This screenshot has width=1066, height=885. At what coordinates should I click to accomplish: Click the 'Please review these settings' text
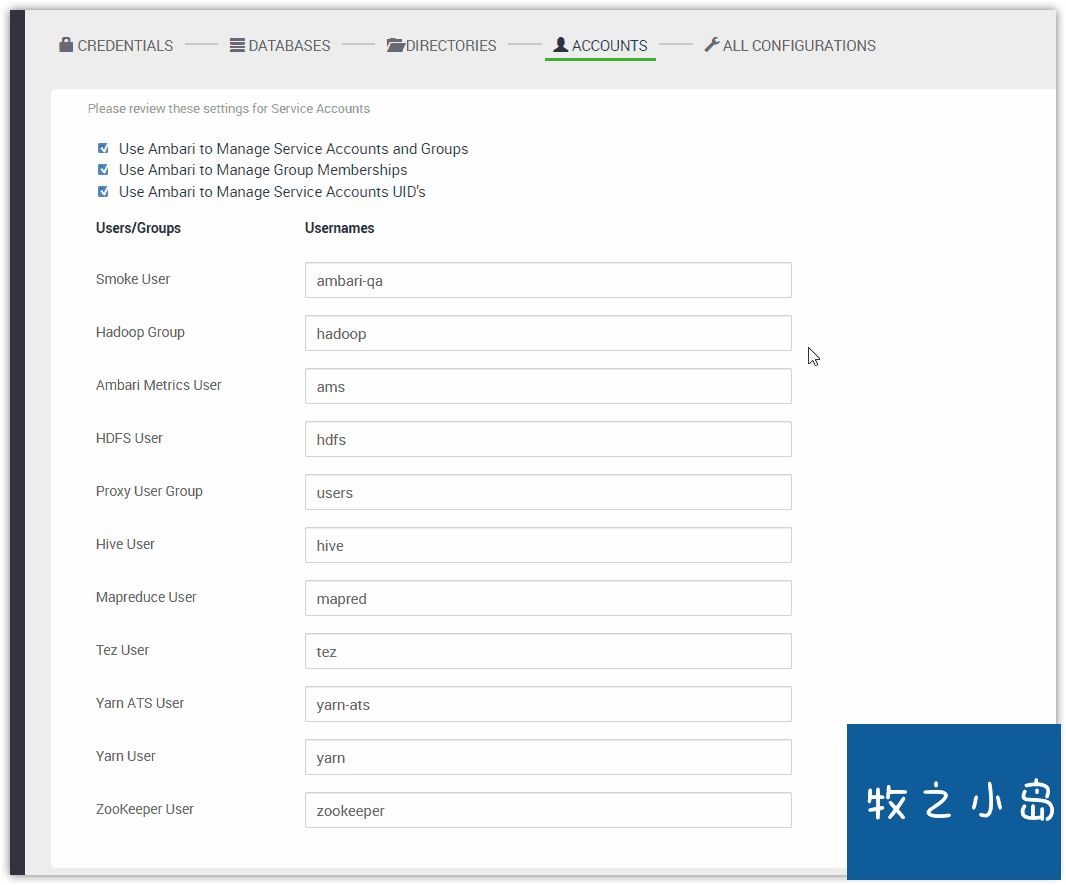228,109
